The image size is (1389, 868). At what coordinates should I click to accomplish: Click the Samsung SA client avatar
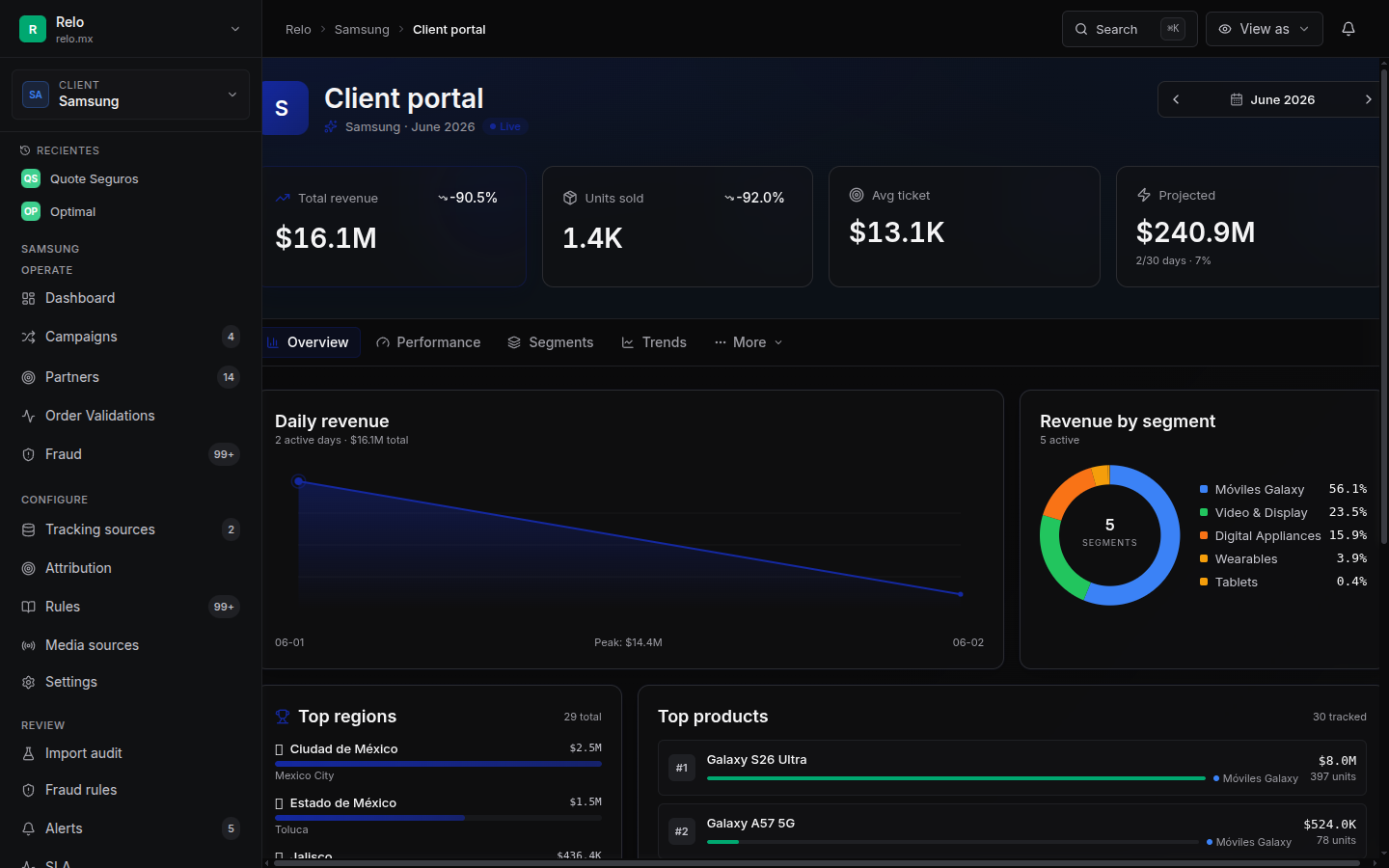[36, 95]
